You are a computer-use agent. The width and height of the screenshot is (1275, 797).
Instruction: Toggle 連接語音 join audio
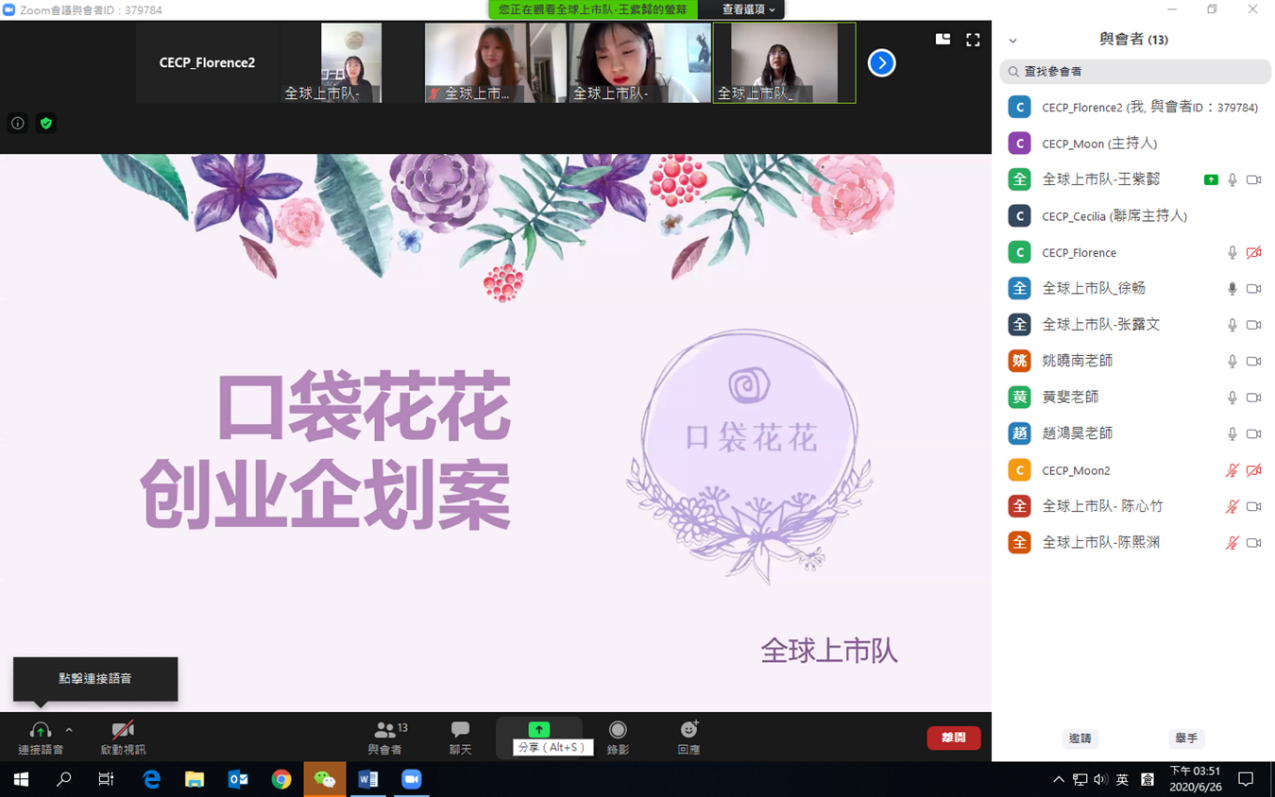(40, 737)
